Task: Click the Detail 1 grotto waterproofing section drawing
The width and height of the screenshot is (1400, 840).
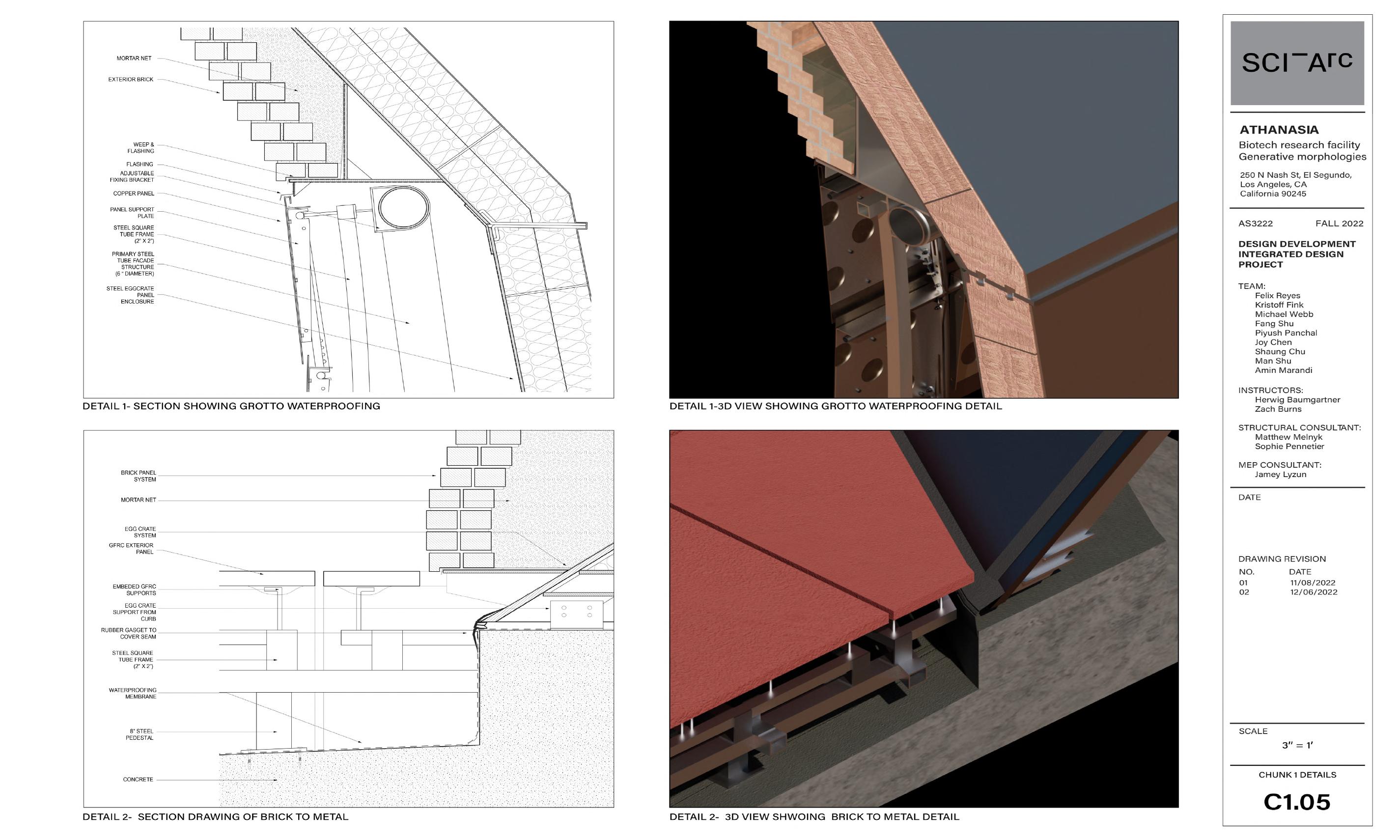Action: pyautogui.click(x=348, y=209)
